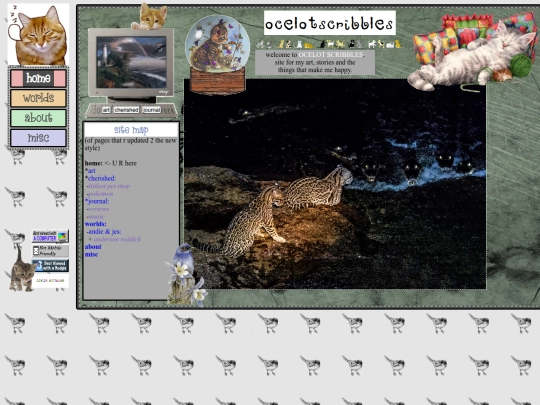Select the purple misc nav button
540x405 pixels.
point(38,138)
